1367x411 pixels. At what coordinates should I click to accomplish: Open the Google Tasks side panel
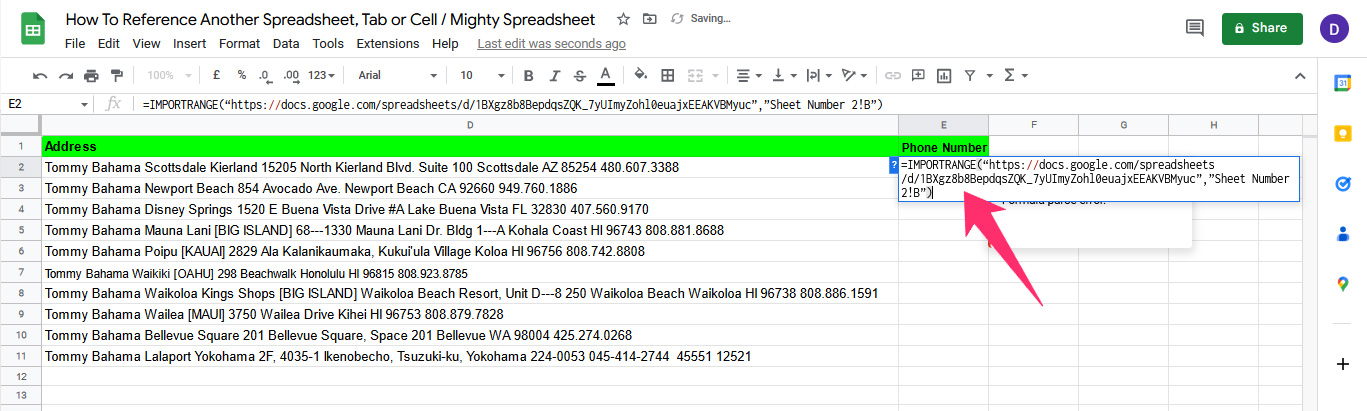1343,183
